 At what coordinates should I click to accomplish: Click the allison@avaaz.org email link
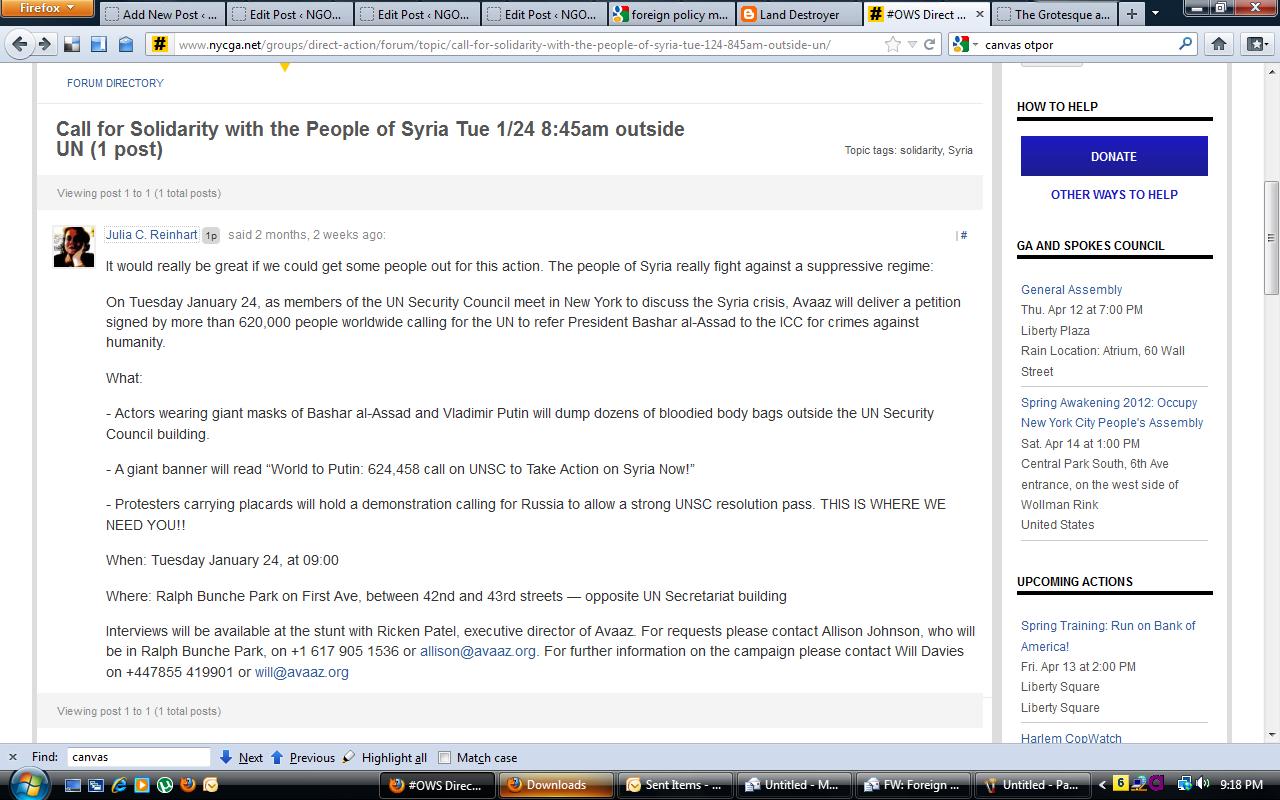pyautogui.click(x=478, y=651)
